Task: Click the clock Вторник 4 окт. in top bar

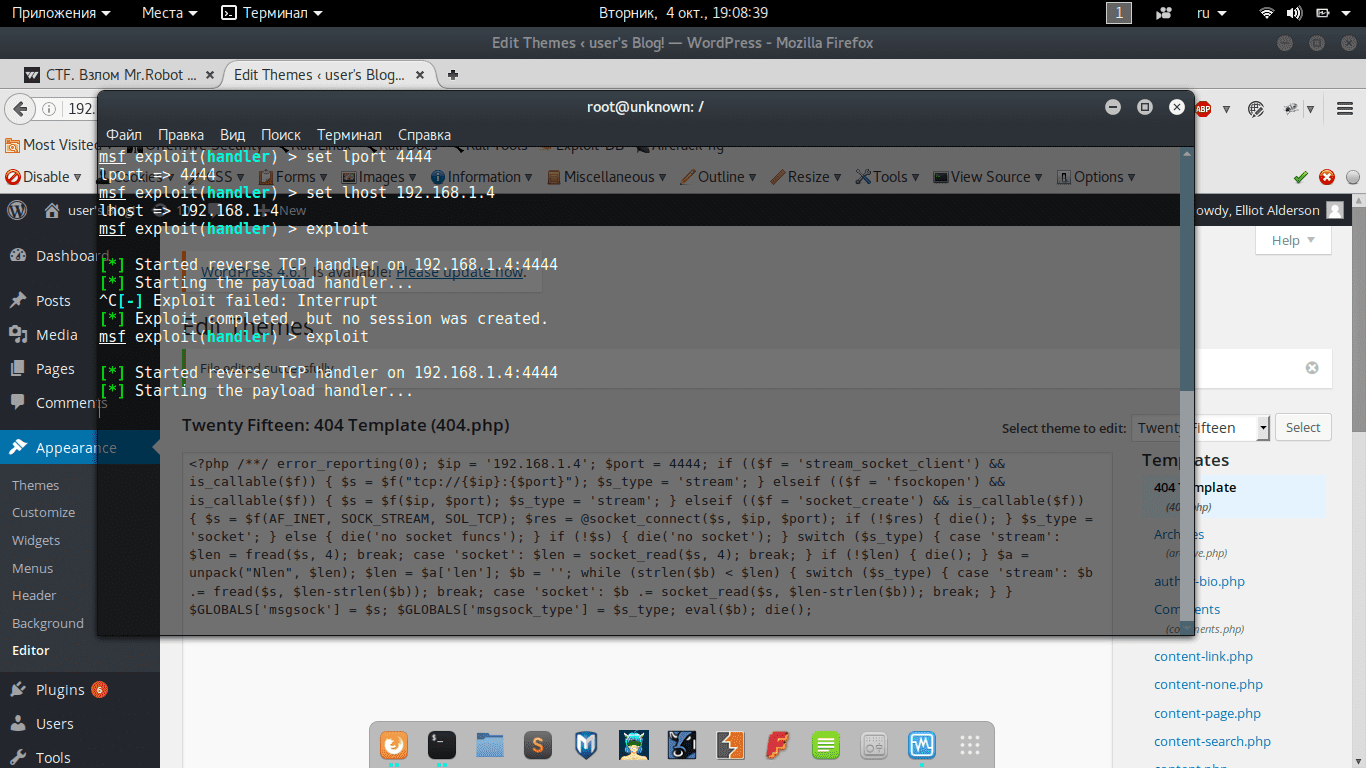Action: click(x=683, y=13)
